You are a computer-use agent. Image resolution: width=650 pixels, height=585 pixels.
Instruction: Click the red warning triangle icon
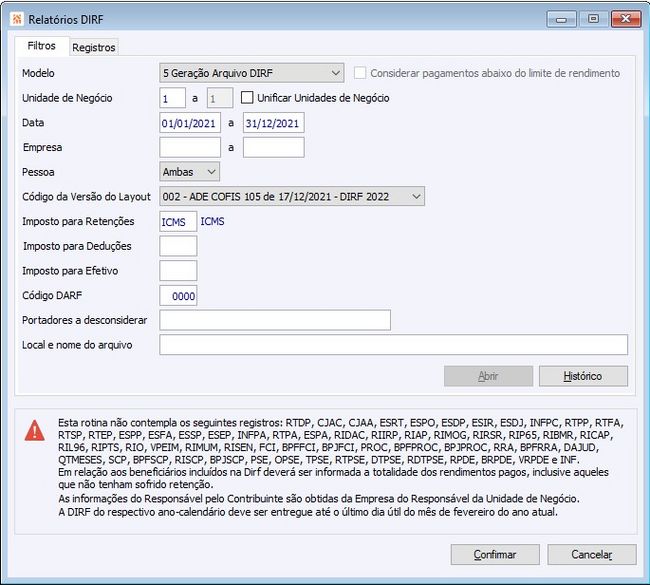click(x=35, y=430)
